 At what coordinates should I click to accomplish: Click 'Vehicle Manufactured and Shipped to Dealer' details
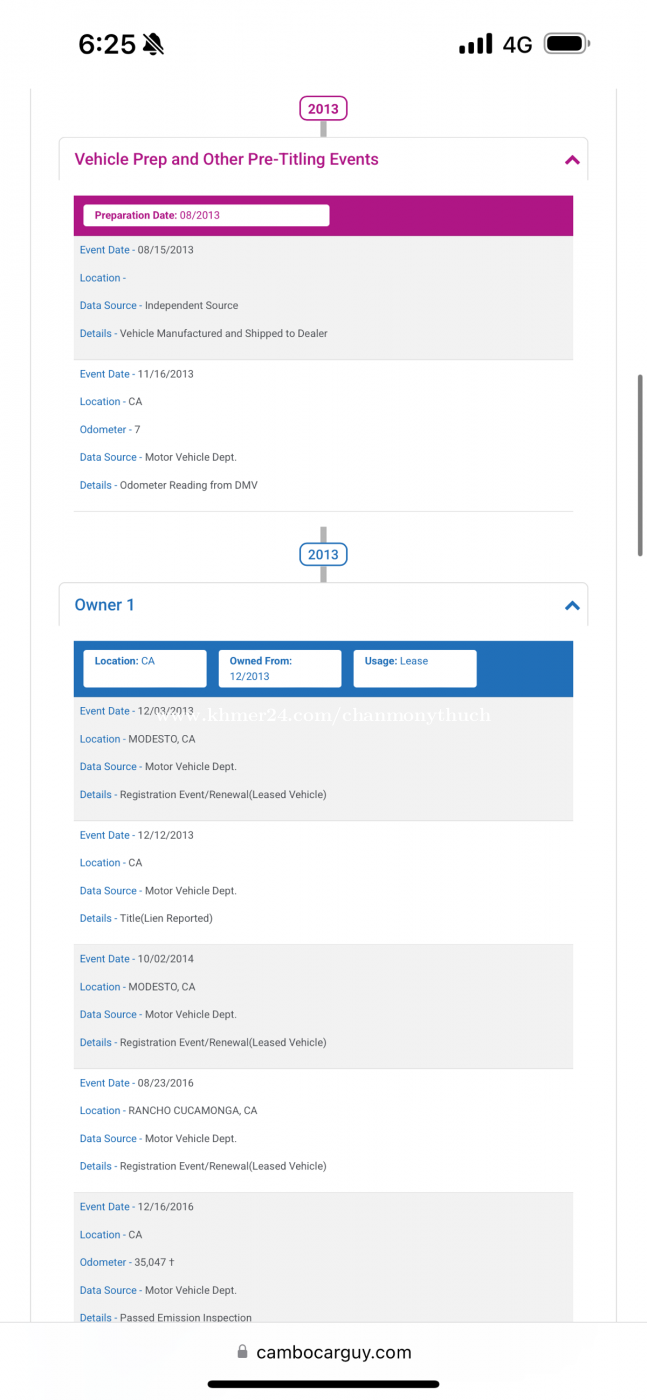coord(224,334)
